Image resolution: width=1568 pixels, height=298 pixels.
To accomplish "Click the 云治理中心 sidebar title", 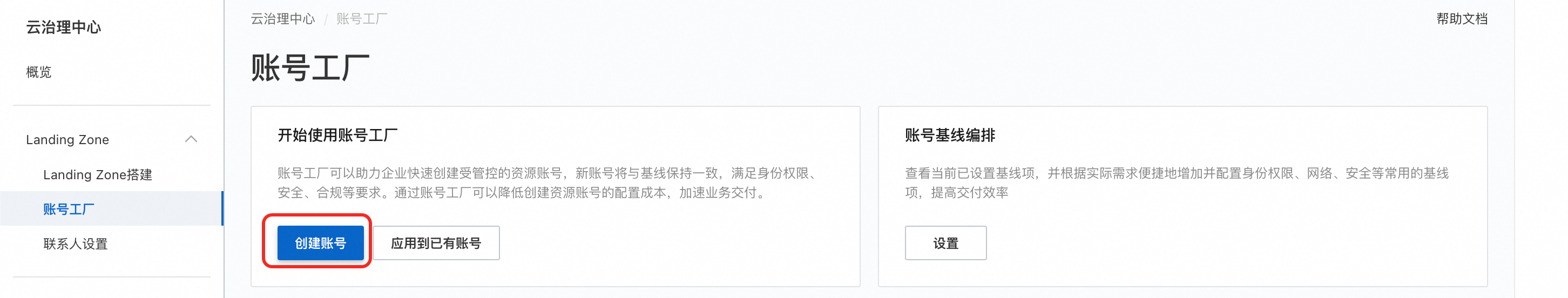I will (64, 28).
